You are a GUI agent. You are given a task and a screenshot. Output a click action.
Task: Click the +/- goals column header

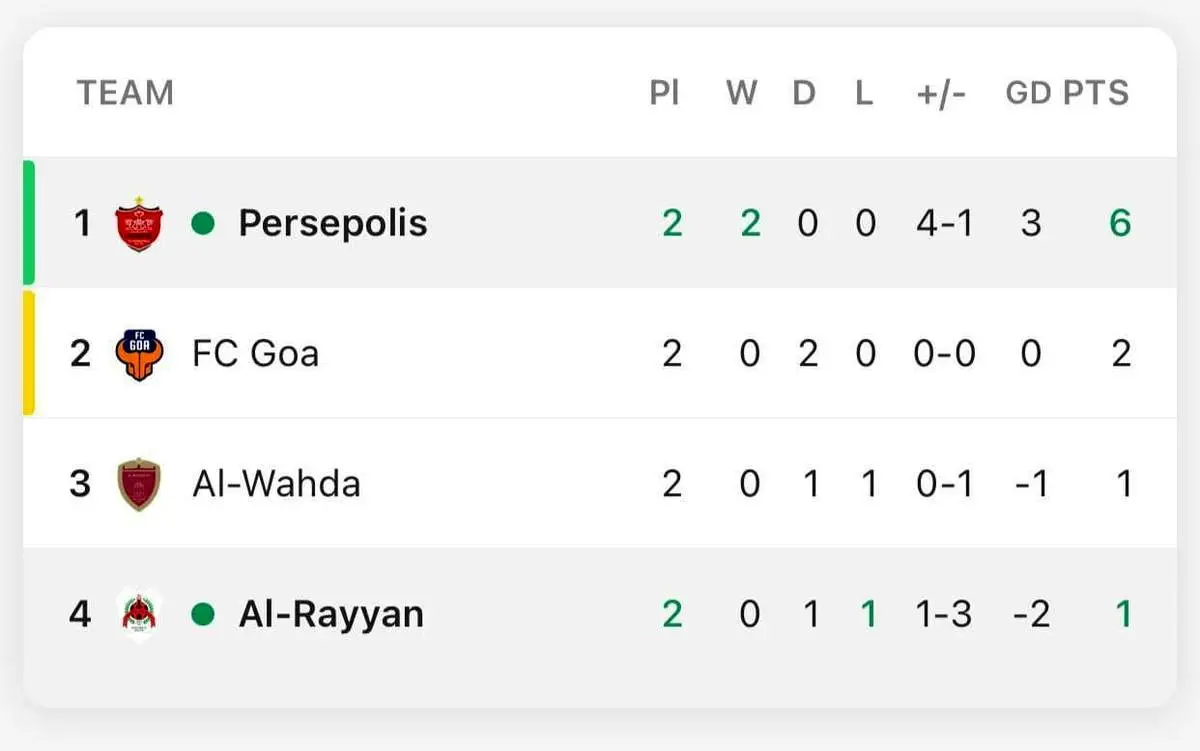tap(941, 93)
